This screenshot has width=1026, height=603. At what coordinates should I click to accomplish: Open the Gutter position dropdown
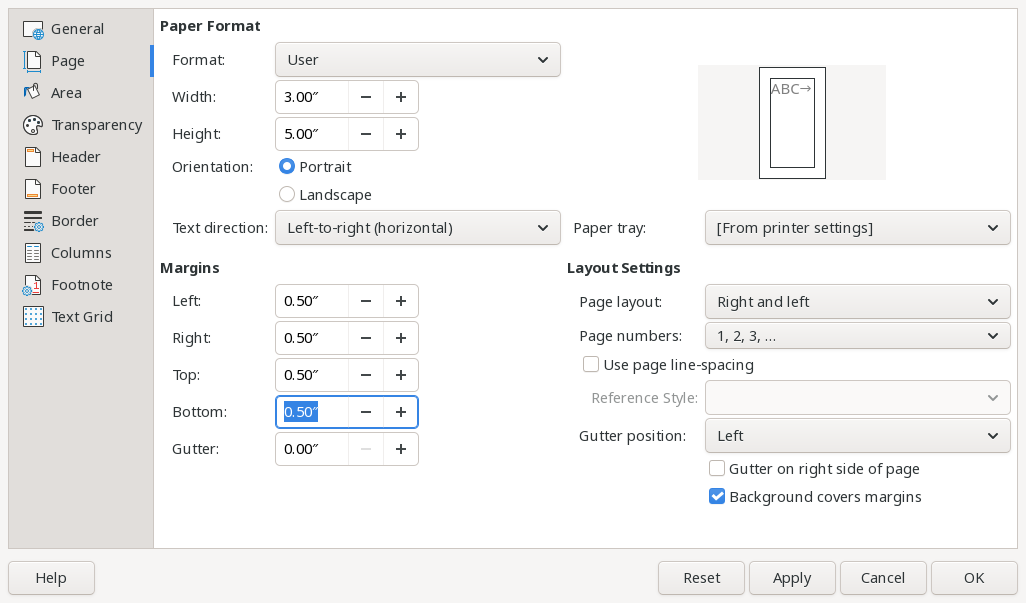[x=857, y=436]
